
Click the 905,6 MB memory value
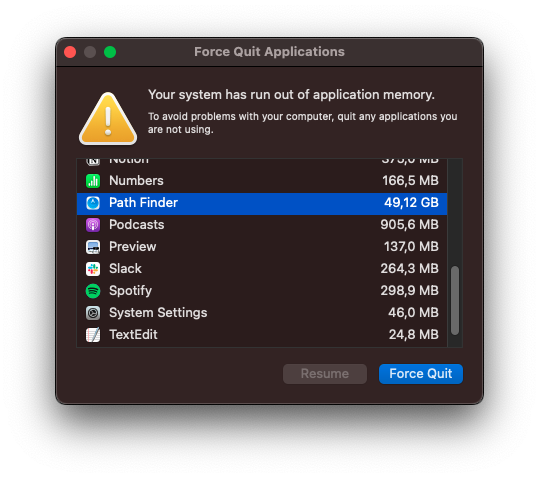[409, 225]
